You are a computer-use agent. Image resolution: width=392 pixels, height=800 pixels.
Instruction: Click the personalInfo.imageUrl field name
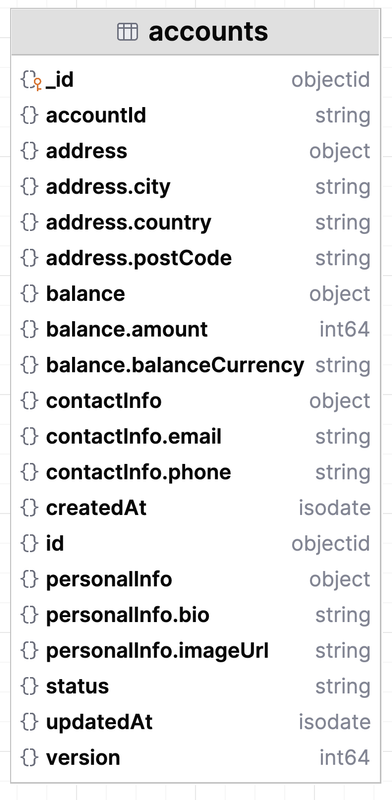(157, 651)
